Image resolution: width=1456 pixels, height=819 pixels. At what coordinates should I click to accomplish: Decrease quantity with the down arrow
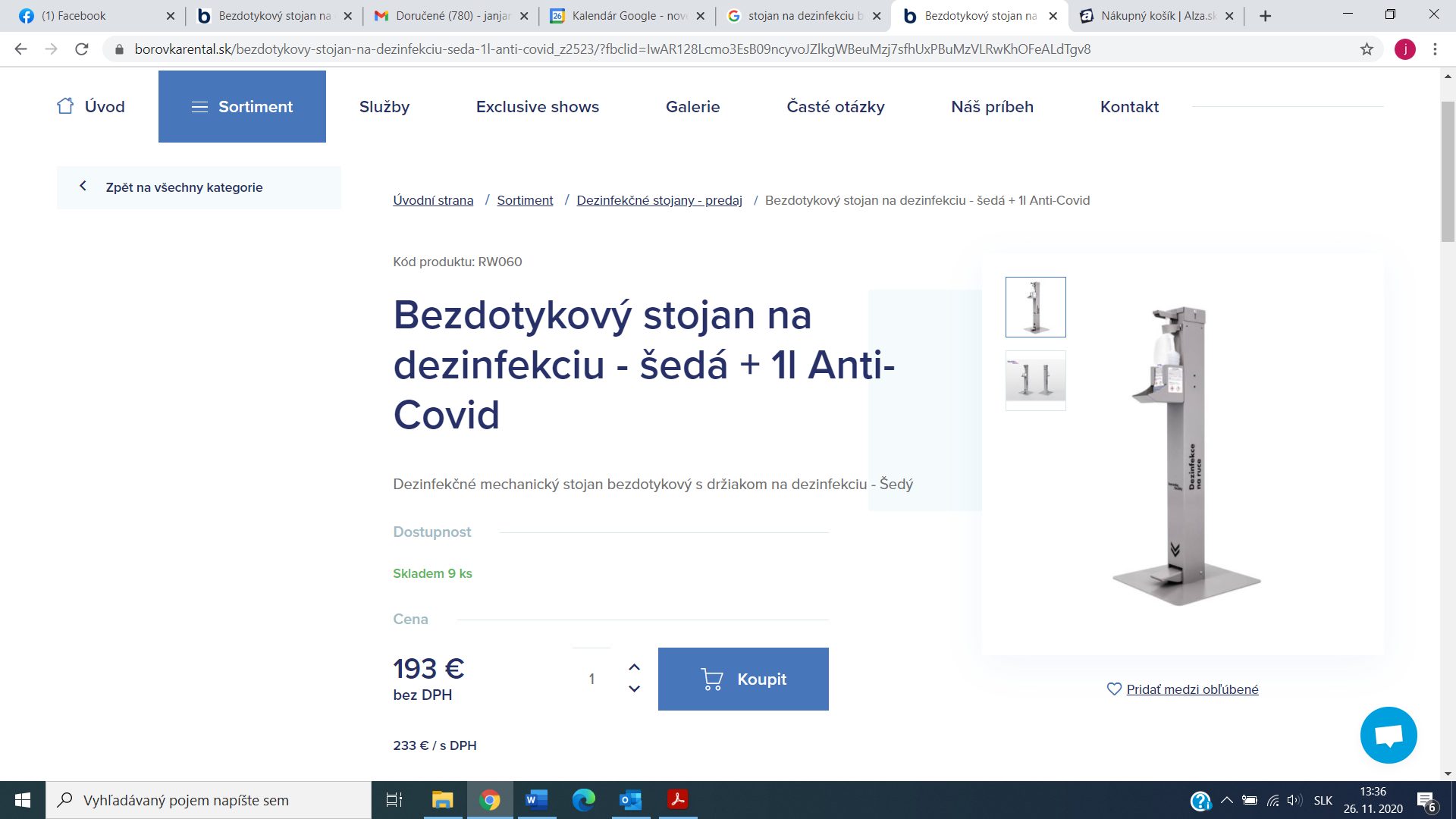[634, 689]
